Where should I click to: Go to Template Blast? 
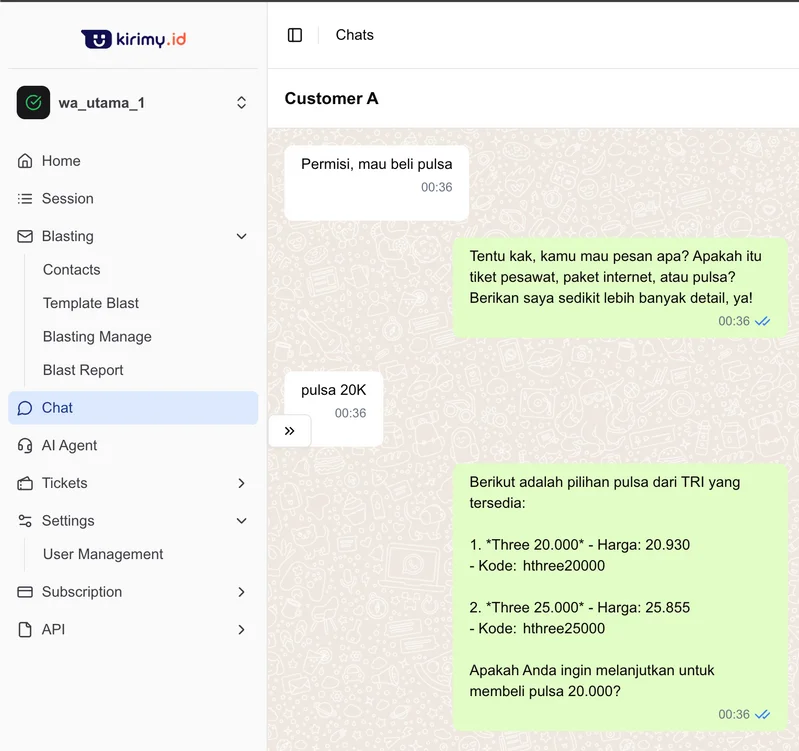[91, 303]
